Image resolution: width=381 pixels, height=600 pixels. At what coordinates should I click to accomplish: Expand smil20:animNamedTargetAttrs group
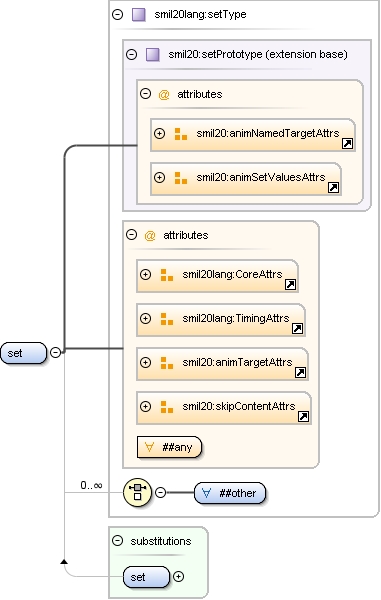point(160,134)
